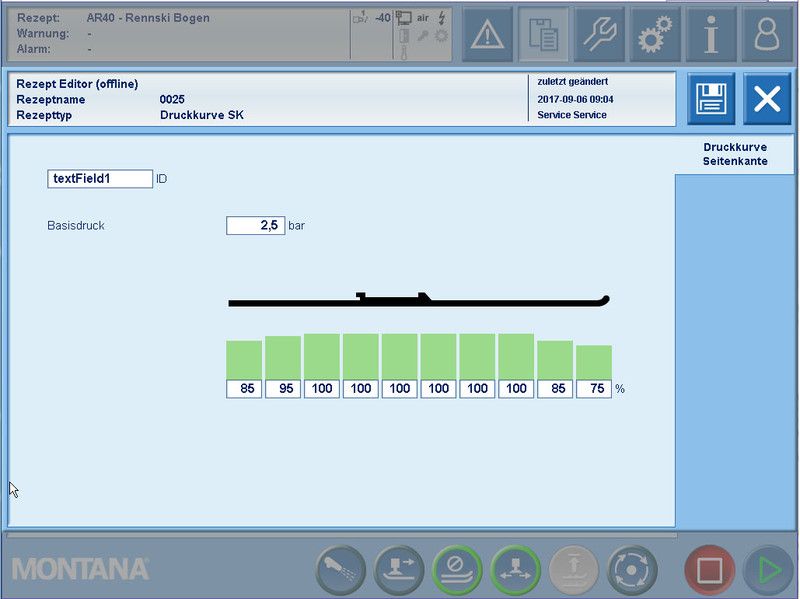This screenshot has width=800, height=599.
Task: Open the gears settings menu
Action: click(655, 35)
